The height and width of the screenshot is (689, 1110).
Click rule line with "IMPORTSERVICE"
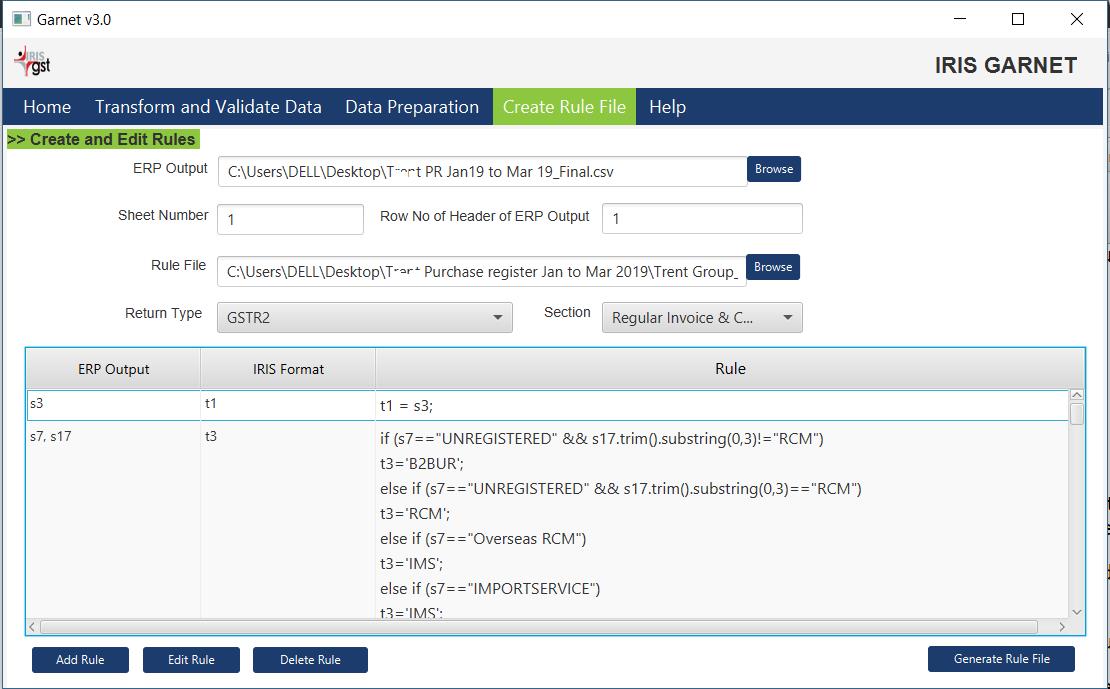tap(490, 588)
